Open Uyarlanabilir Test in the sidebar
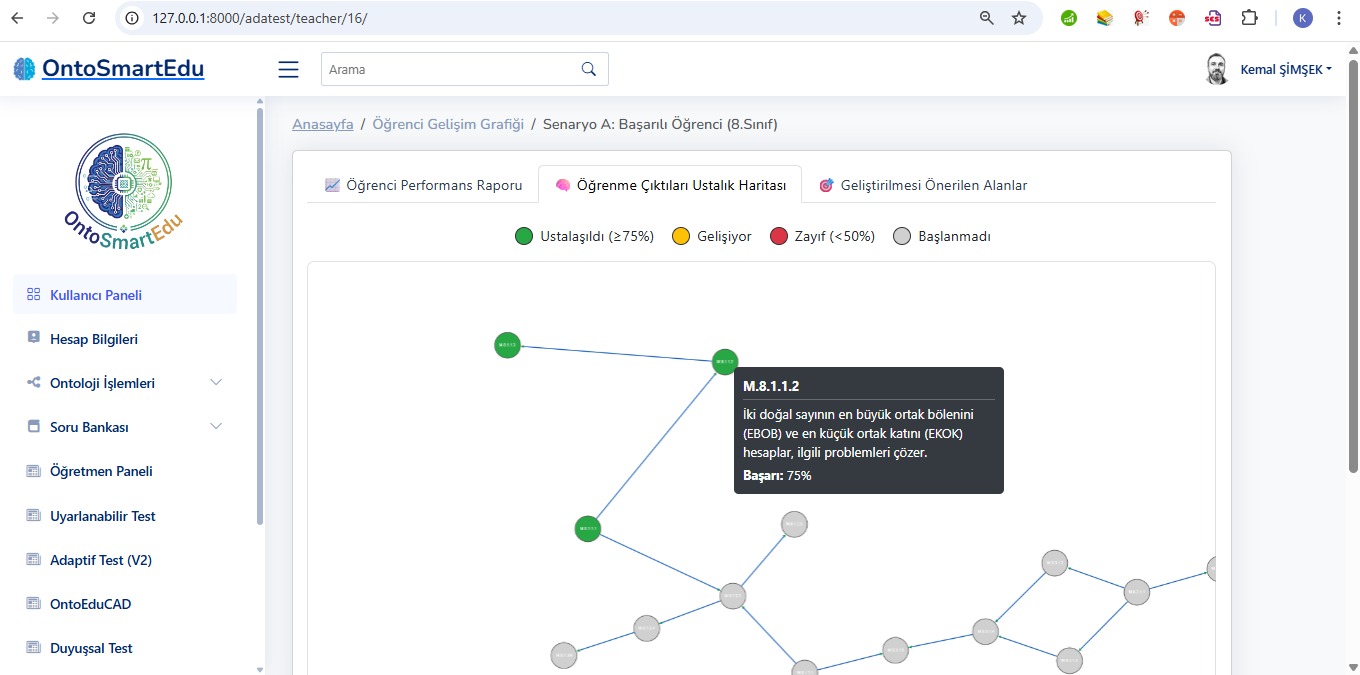The height and width of the screenshot is (675, 1360). point(102,516)
